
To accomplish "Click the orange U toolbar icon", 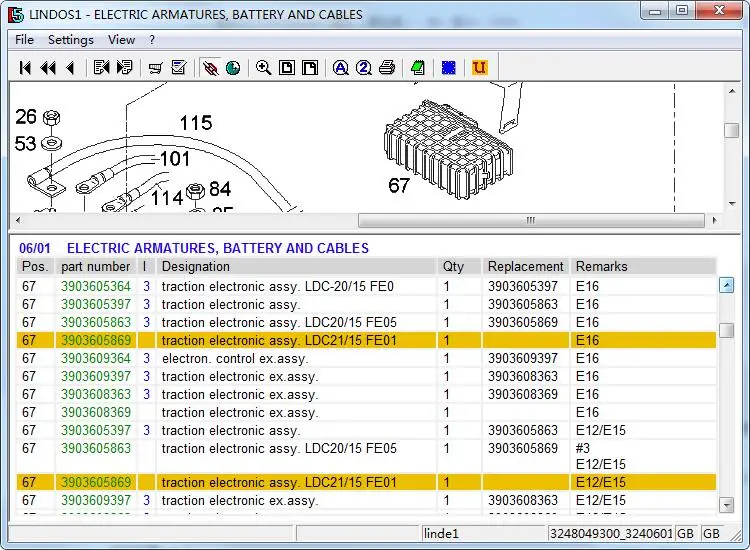I will [479, 68].
